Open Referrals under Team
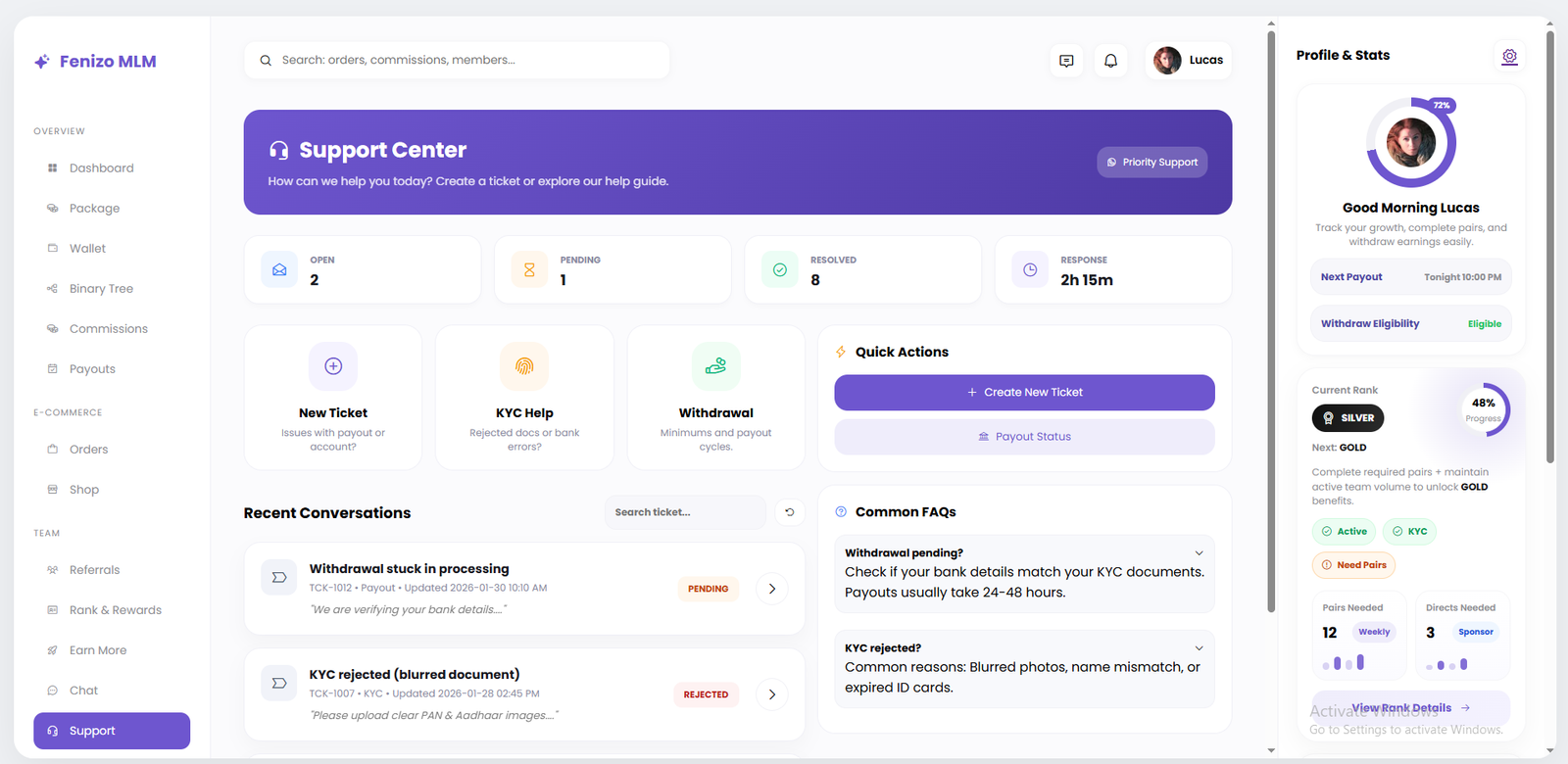 pyautogui.click(x=112, y=569)
